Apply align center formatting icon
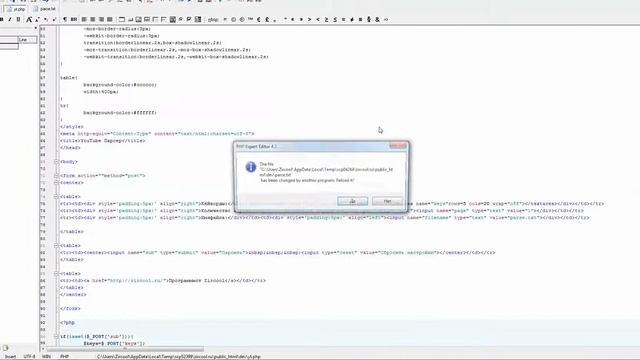This screenshot has width=640, height=360. pyautogui.click(x=93, y=19)
